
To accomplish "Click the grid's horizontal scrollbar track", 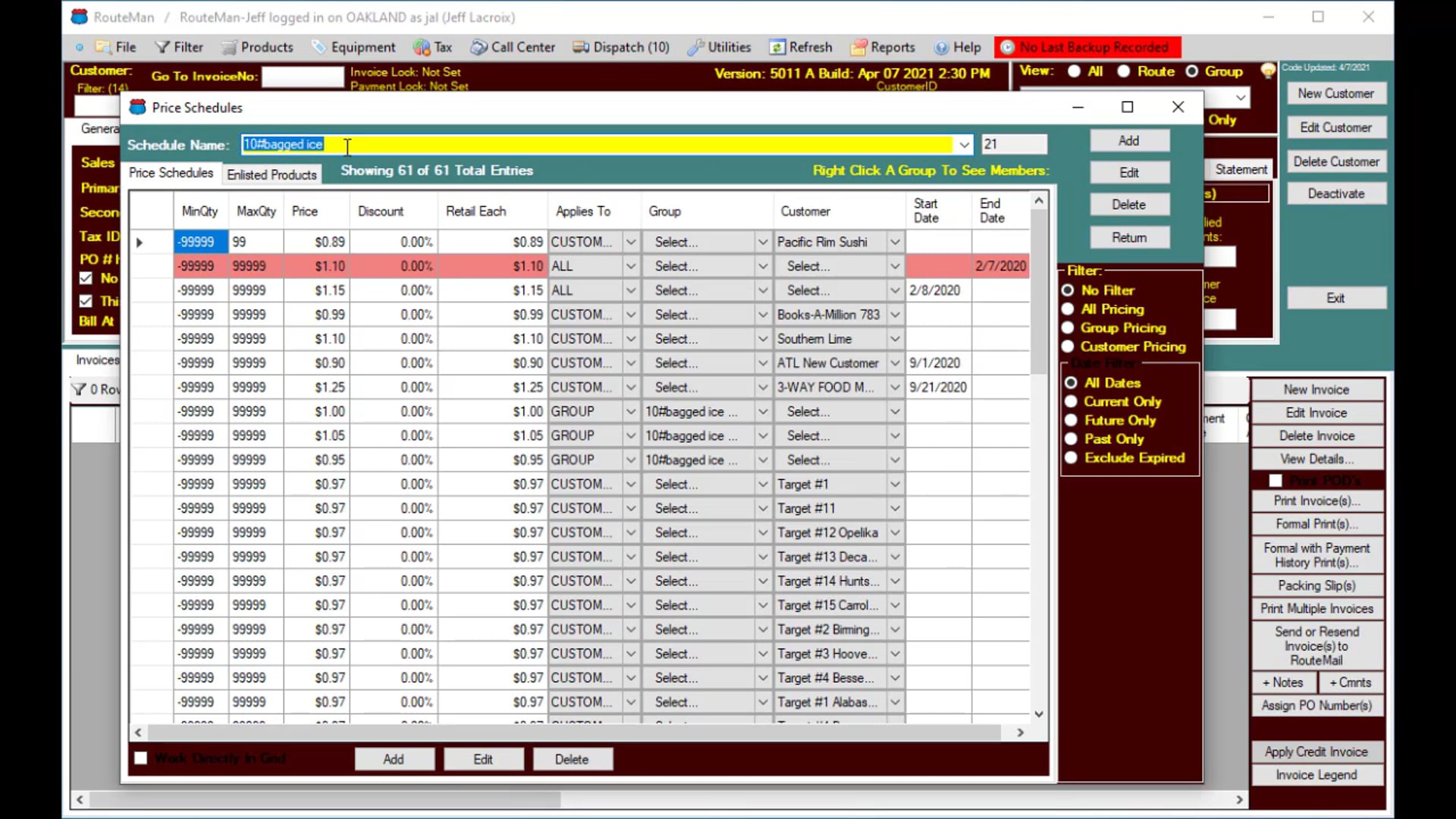I will pyautogui.click(x=579, y=733).
